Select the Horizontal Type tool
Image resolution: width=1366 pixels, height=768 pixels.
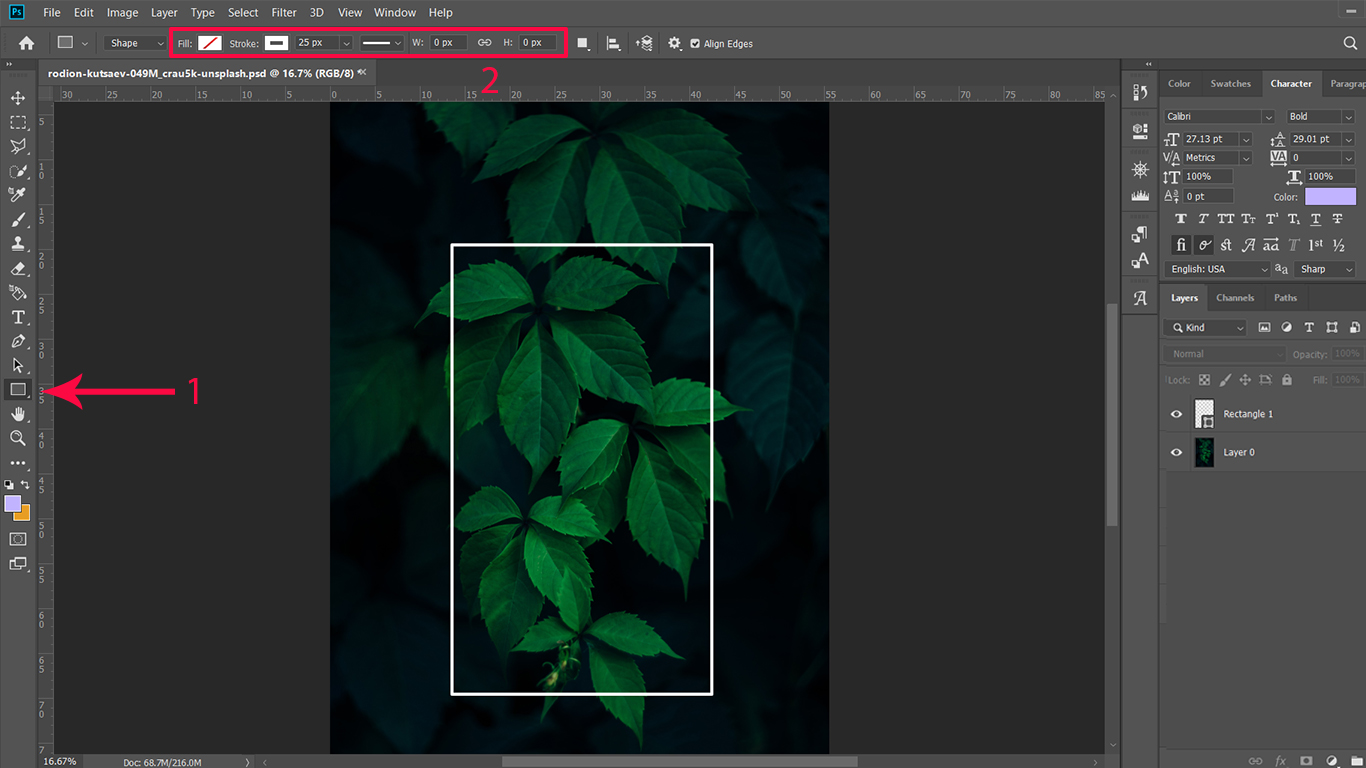coord(18,317)
